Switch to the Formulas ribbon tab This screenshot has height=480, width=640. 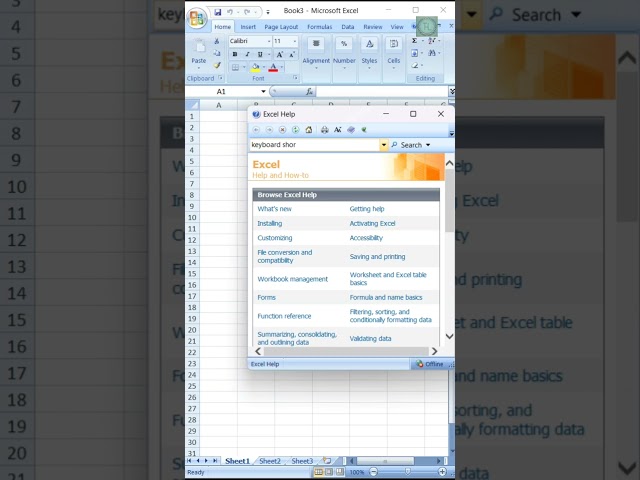[x=320, y=27]
